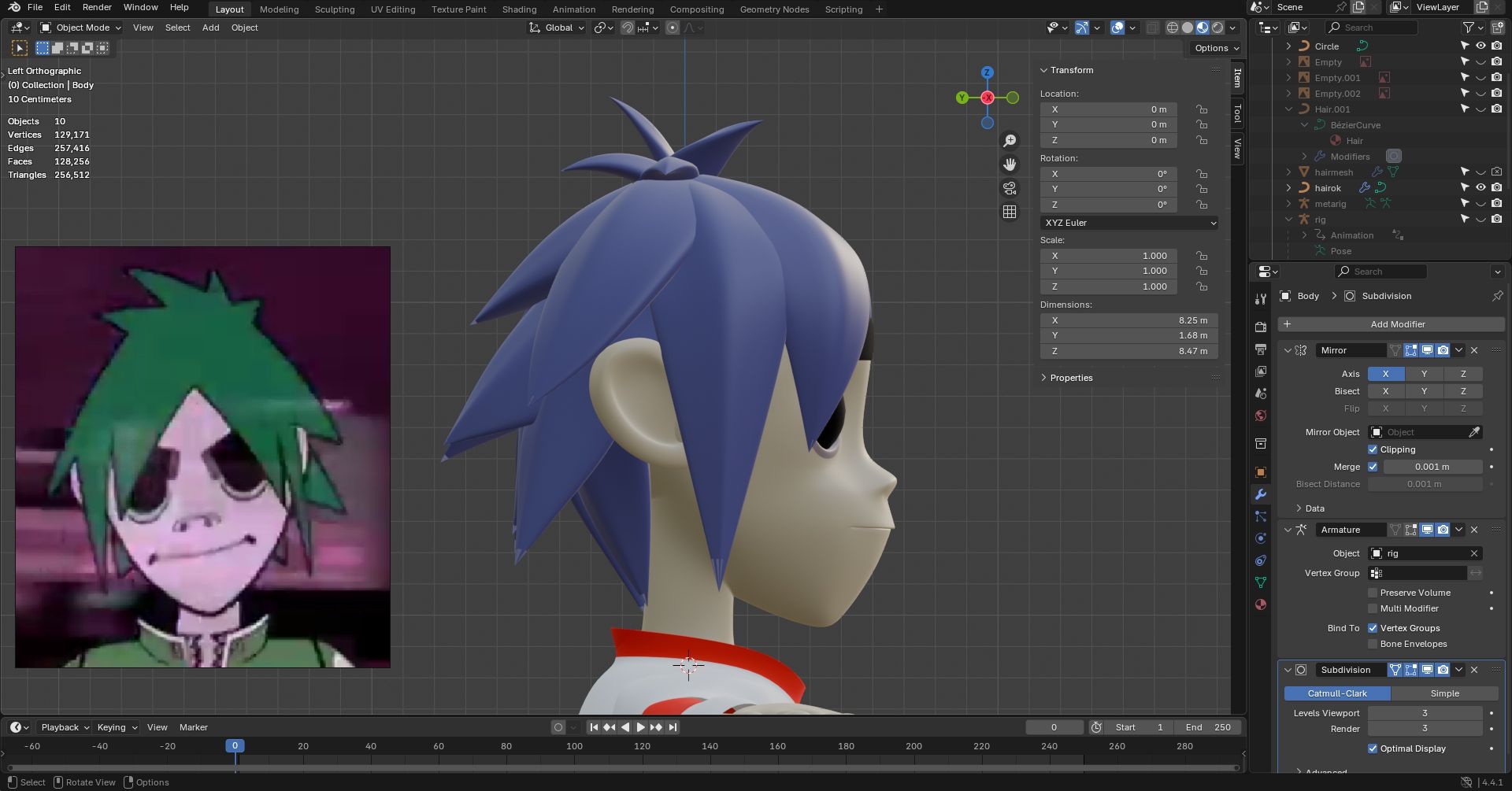Expand the Properties section in sidebar
The width and height of the screenshot is (1512, 791).
point(1070,378)
